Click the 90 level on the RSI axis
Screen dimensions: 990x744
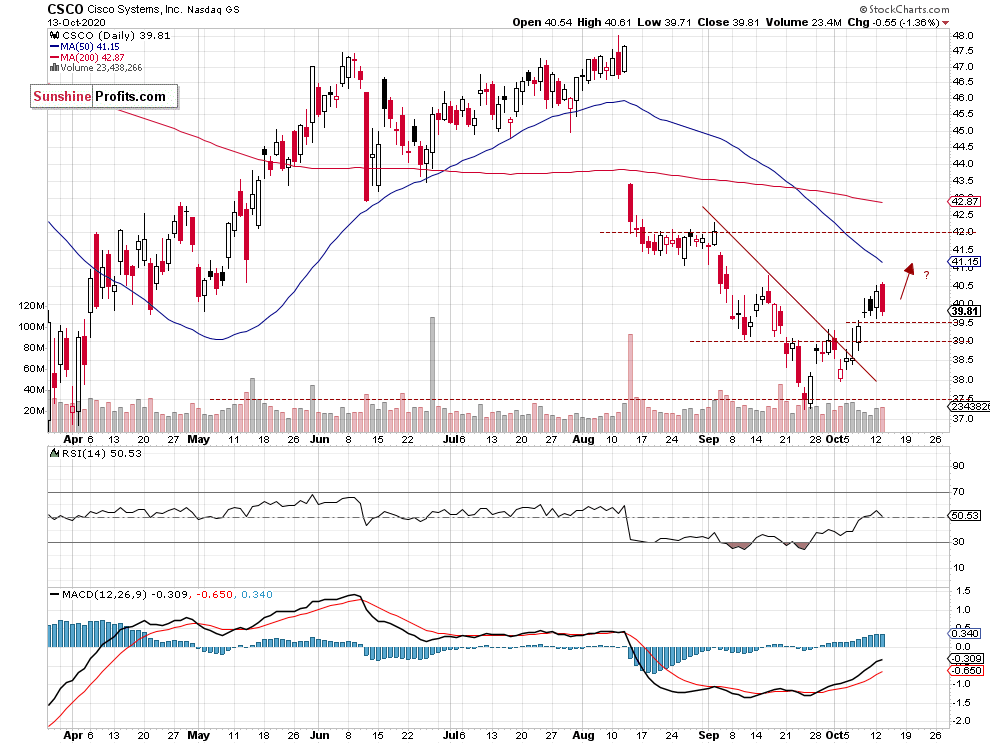click(x=958, y=466)
